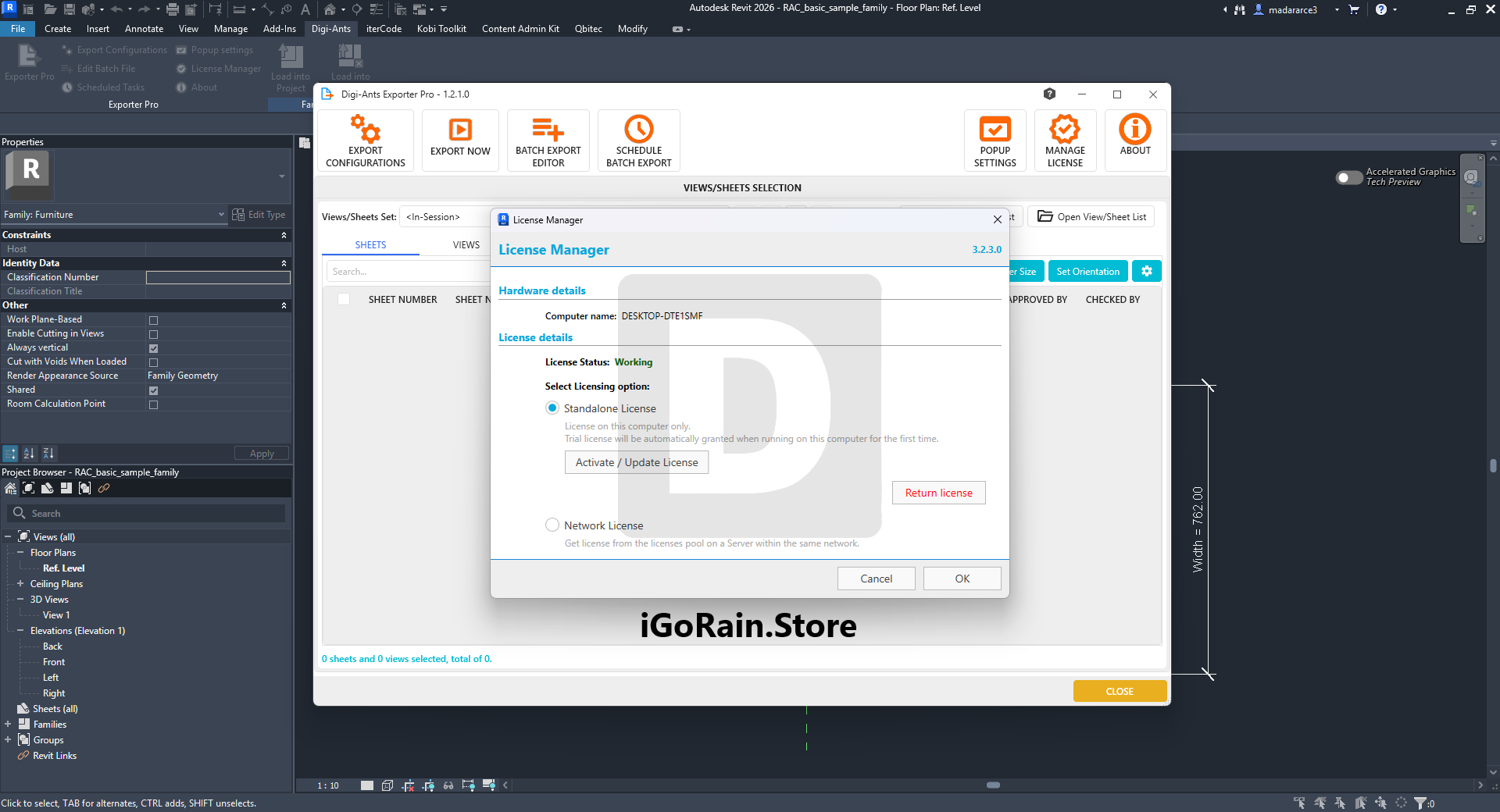
Task: Collapse Floor Plans tree node
Action: pos(20,552)
